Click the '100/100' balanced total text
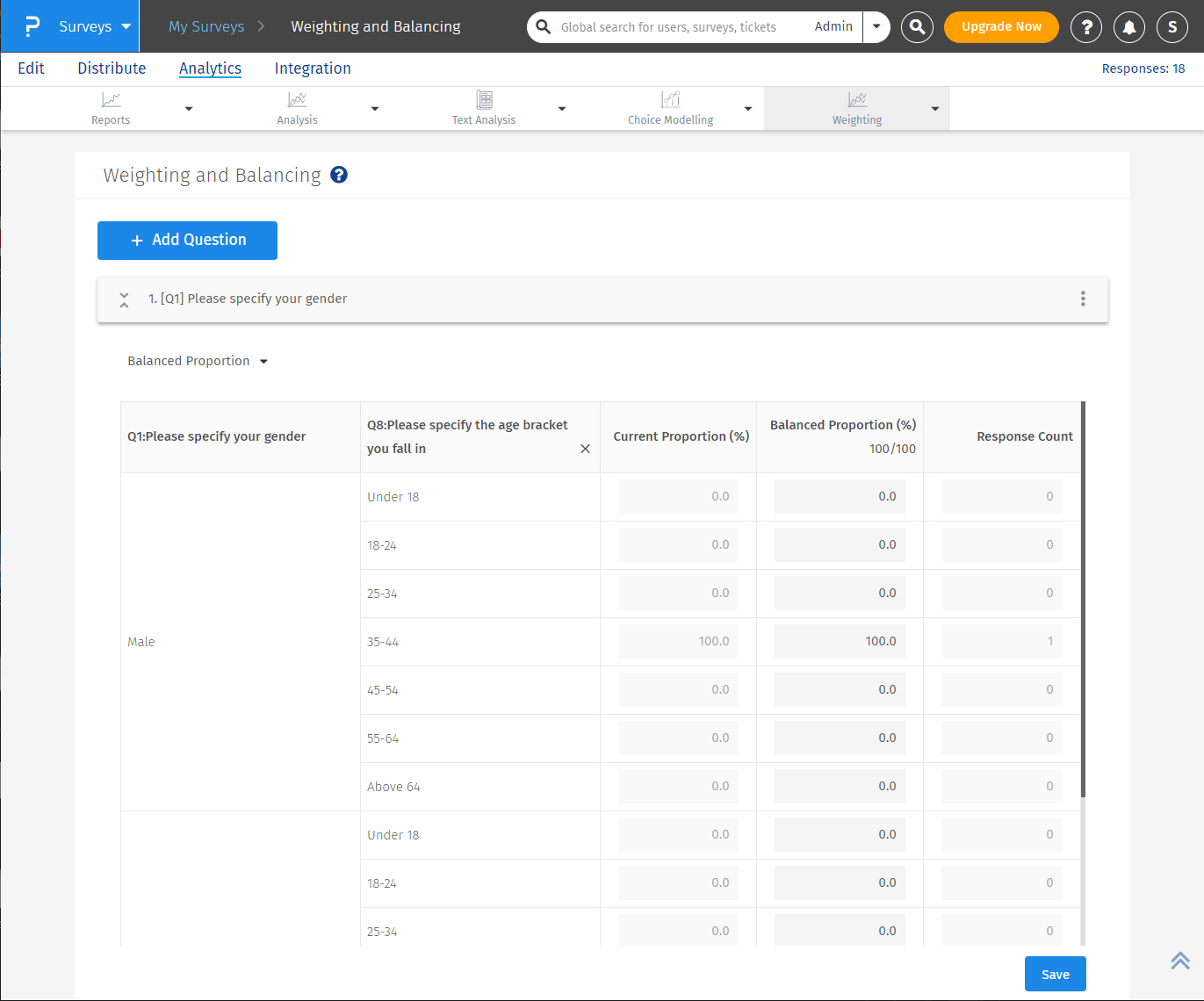Image resolution: width=1204 pixels, height=1001 pixels. [x=892, y=449]
